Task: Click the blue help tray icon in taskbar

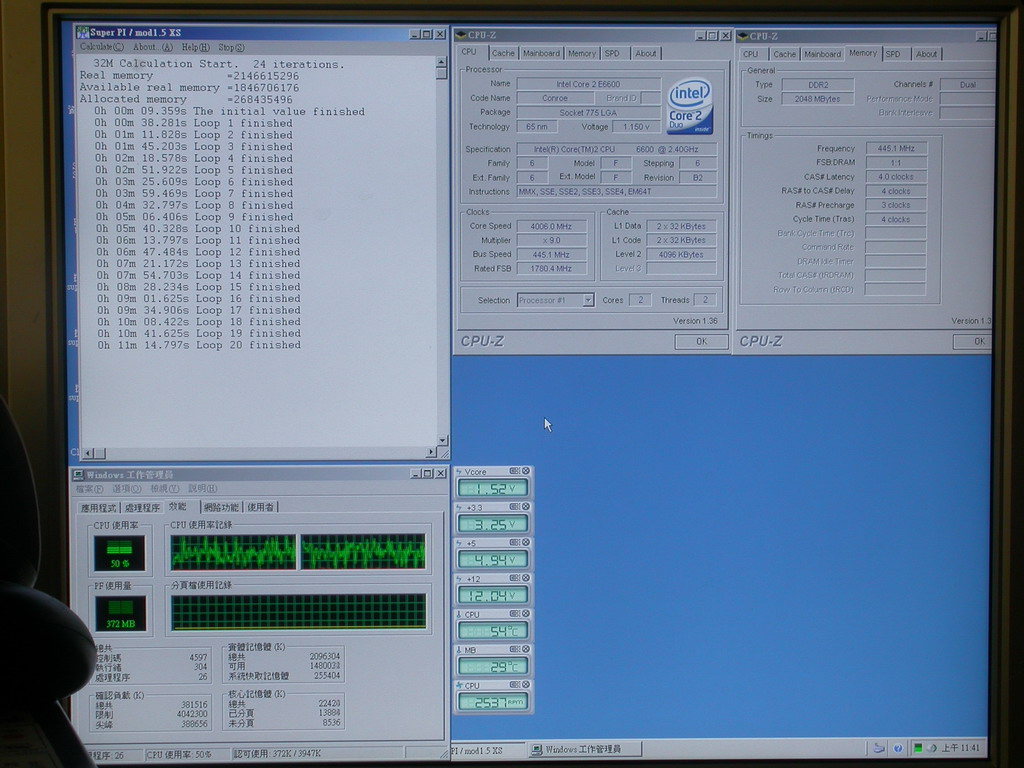Action: (897, 748)
